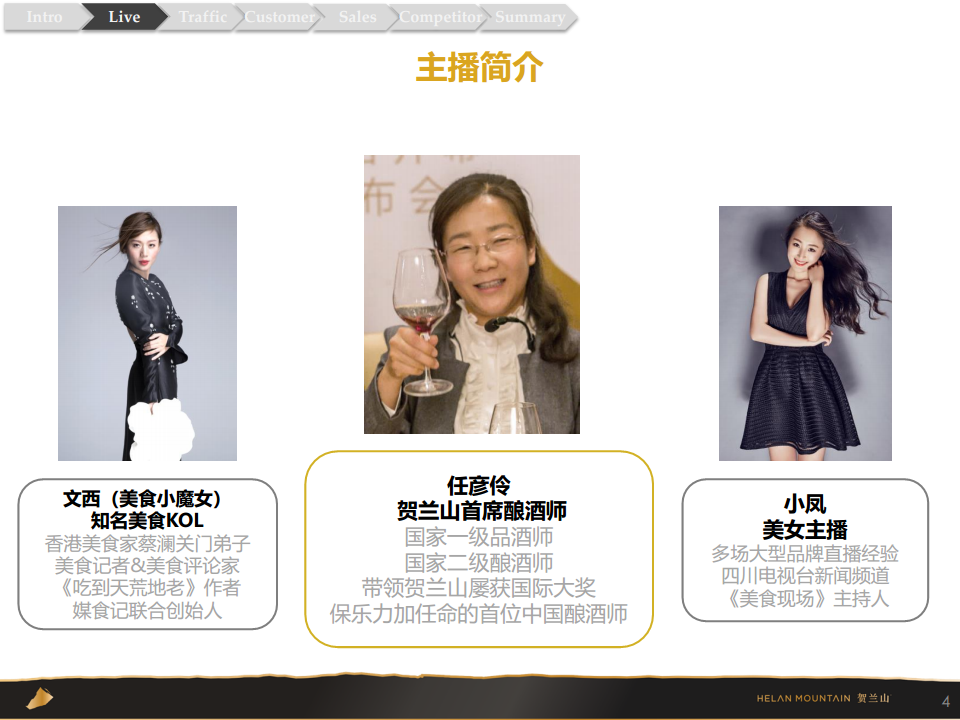Click the title 贺兰山首席酿酒师
Image resolution: width=960 pixels, height=720 pixels.
coord(481,511)
